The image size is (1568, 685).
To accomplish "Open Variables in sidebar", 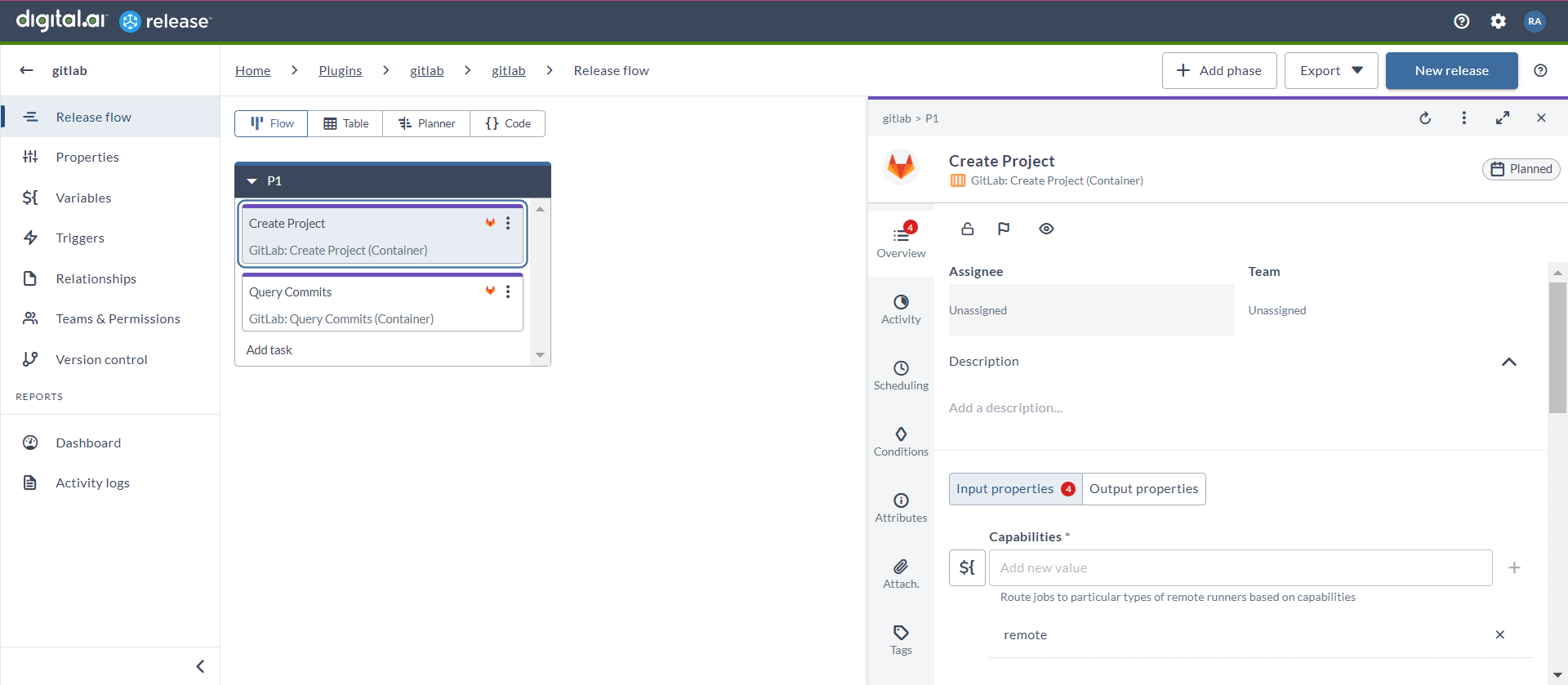I will point(110,198).
